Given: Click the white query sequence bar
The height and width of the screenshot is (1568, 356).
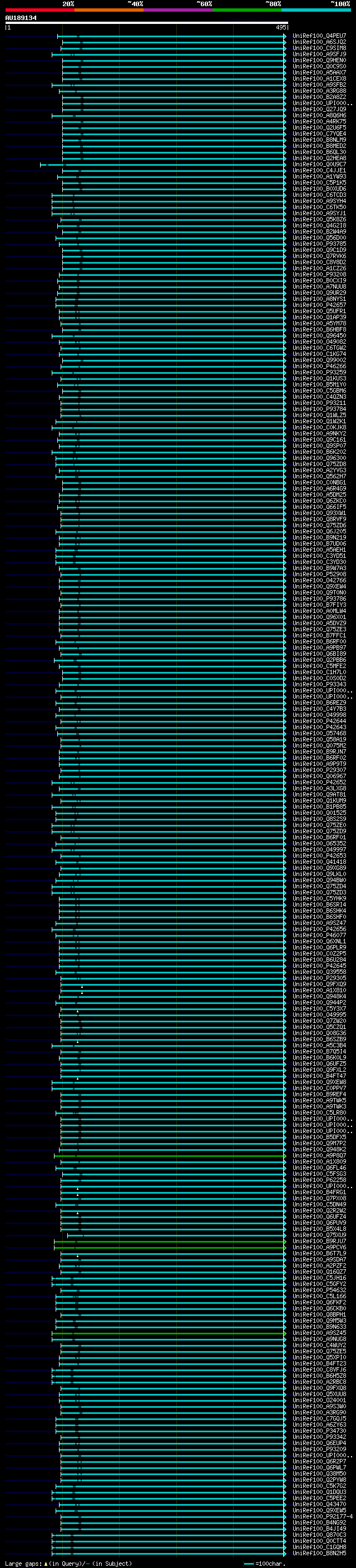Looking at the screenshot, I should tap(147, 23).
